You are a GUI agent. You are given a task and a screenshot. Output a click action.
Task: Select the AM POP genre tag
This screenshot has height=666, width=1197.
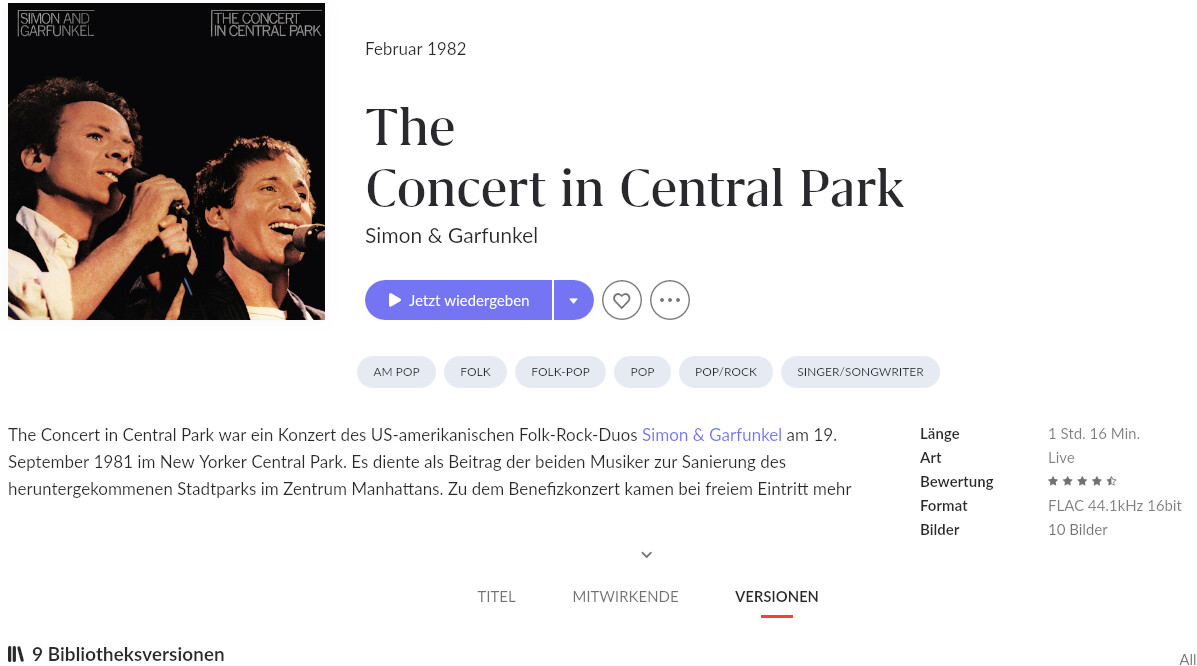[x=396, y=372]
